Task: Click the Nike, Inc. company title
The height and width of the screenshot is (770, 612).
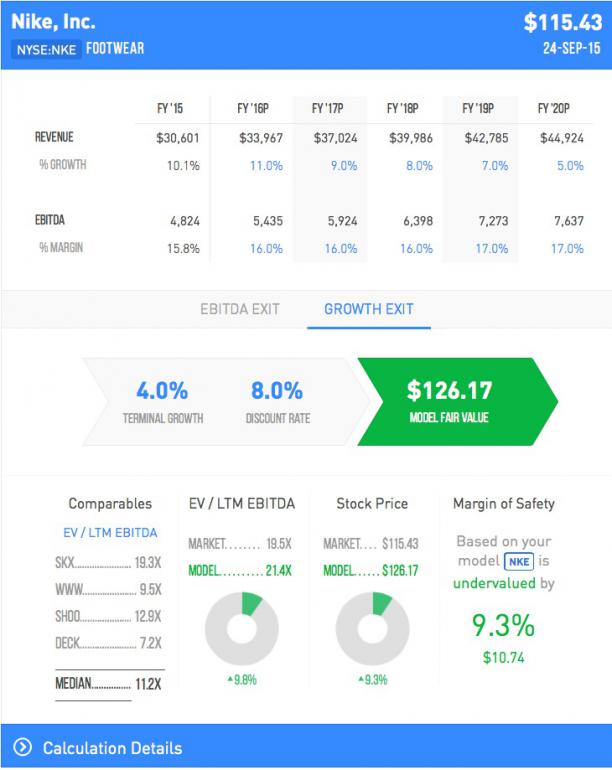Action: click(x=54, y=22)
